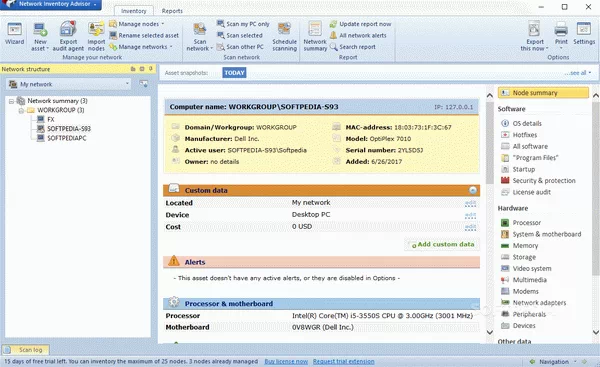Open Processor details

pyautogui.click(x=521, y=222)
